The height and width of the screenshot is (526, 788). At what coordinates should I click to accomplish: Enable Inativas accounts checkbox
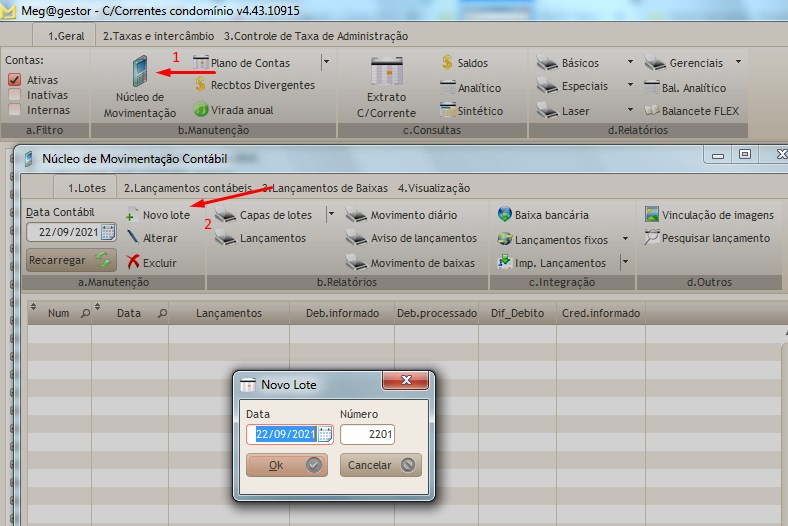(x=15, y=95)
